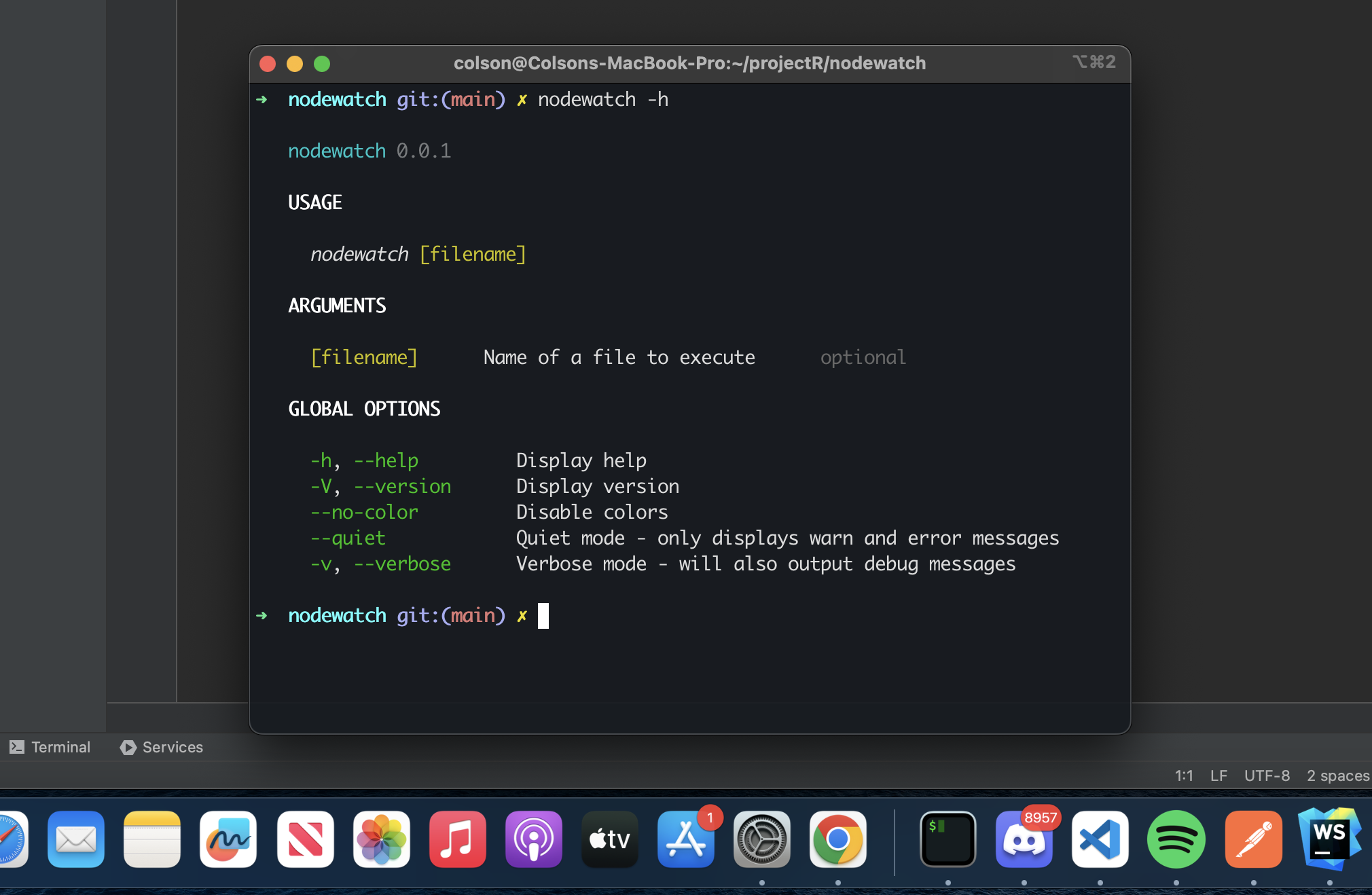Open Freeform from the dock
Image resolution: width=1372 pixels, height=895 pixels.
coord(228,839)
